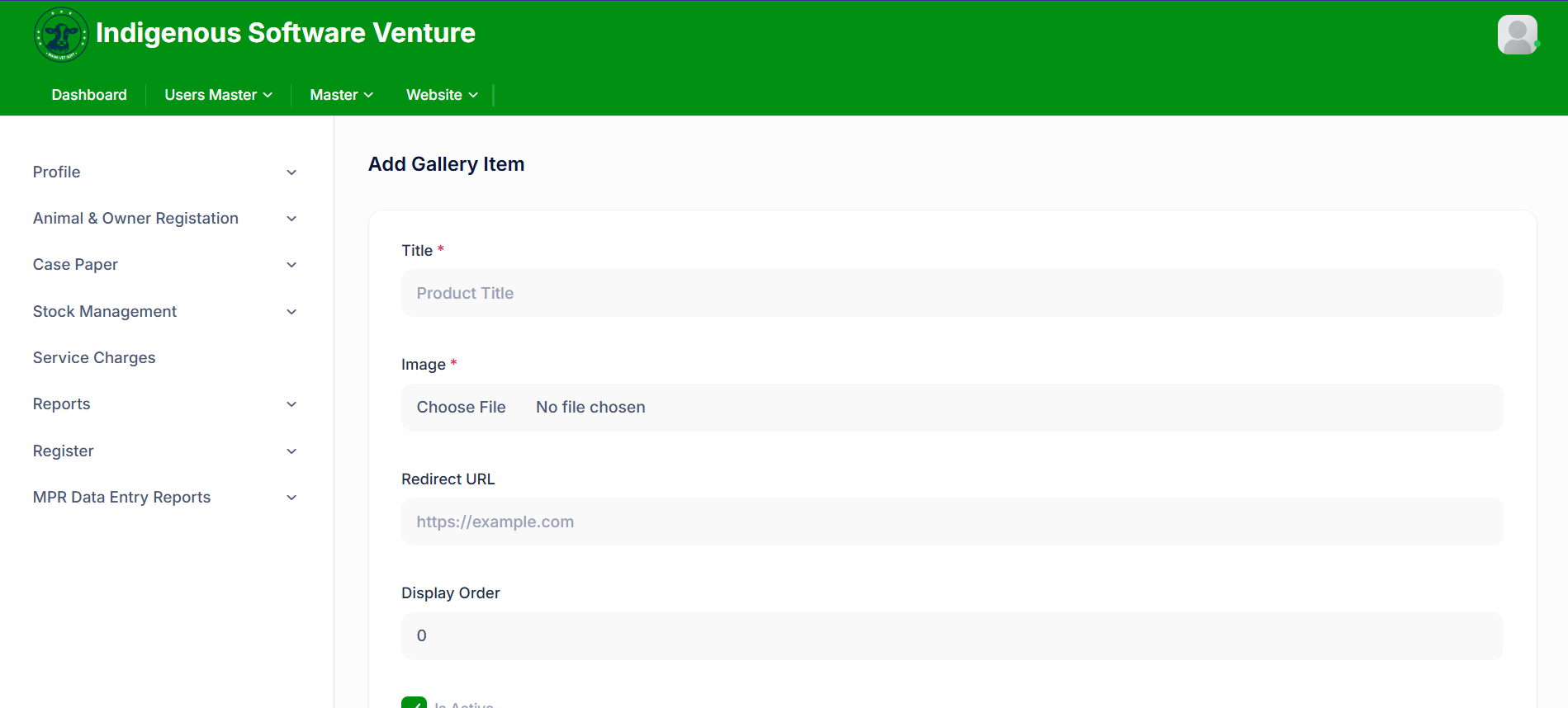Focus the Redirect URL input field
This screenshot has height=708, width=1568.
point(952,522)
